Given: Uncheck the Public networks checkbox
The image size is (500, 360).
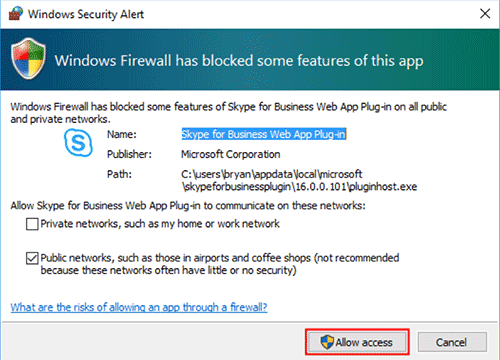Looking at the screenshot, I should (32, 258).
